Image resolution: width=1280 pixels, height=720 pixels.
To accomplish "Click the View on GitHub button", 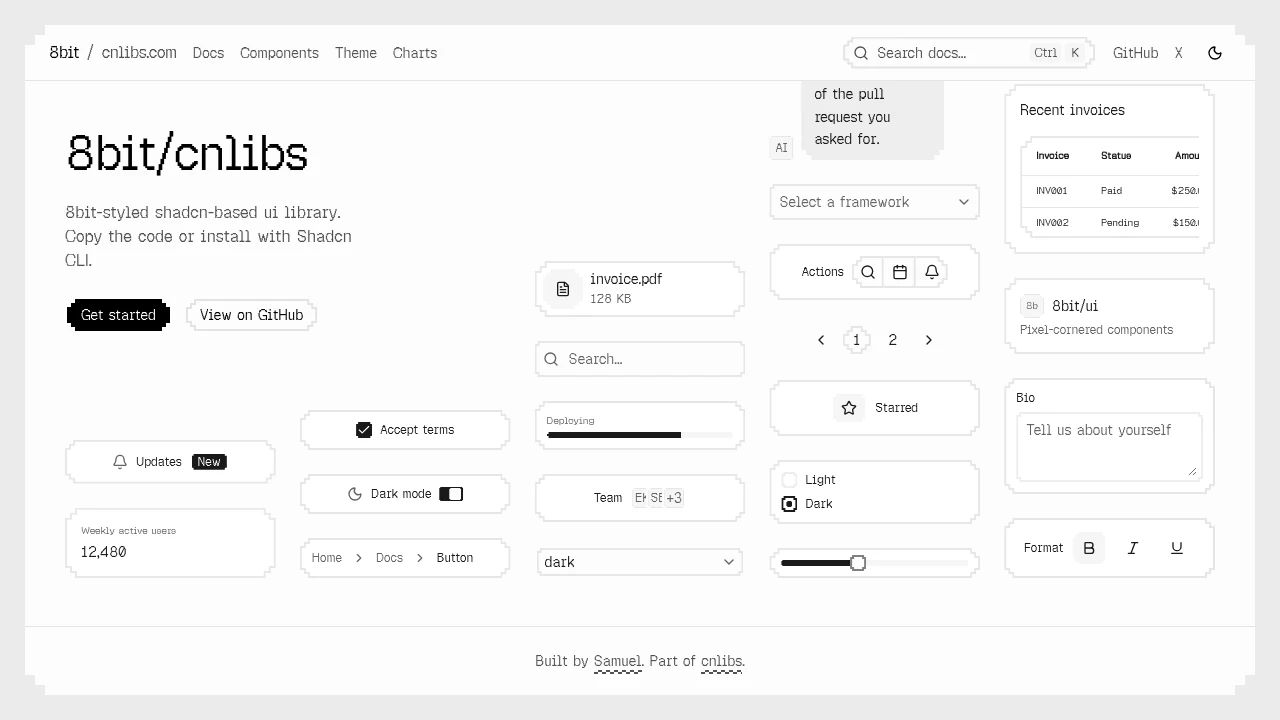I will pos(251,315).
